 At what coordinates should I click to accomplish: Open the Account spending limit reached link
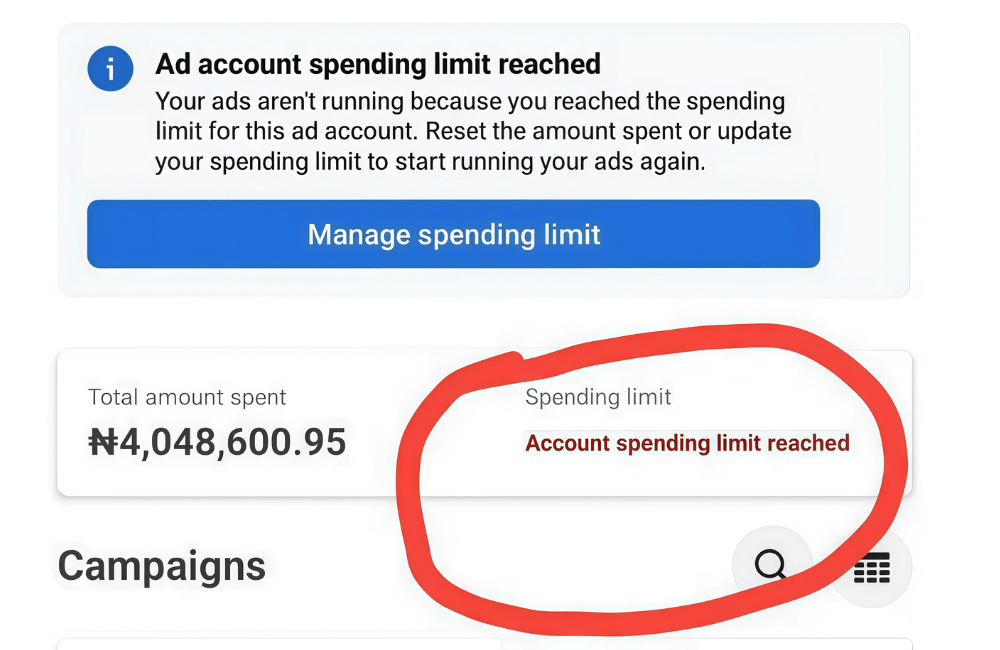tap(688, 443)
